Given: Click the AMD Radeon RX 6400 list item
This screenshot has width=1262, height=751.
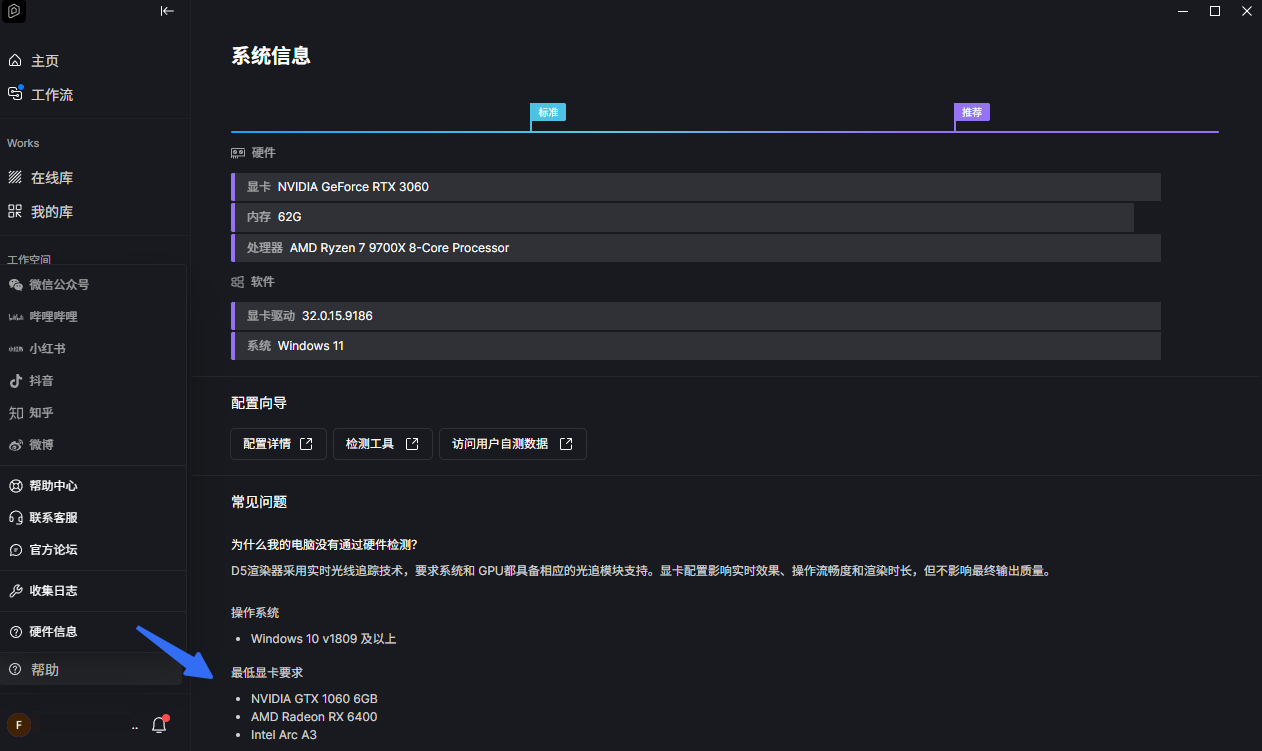Looking at the screenshot, I should (x=314, y=717).
